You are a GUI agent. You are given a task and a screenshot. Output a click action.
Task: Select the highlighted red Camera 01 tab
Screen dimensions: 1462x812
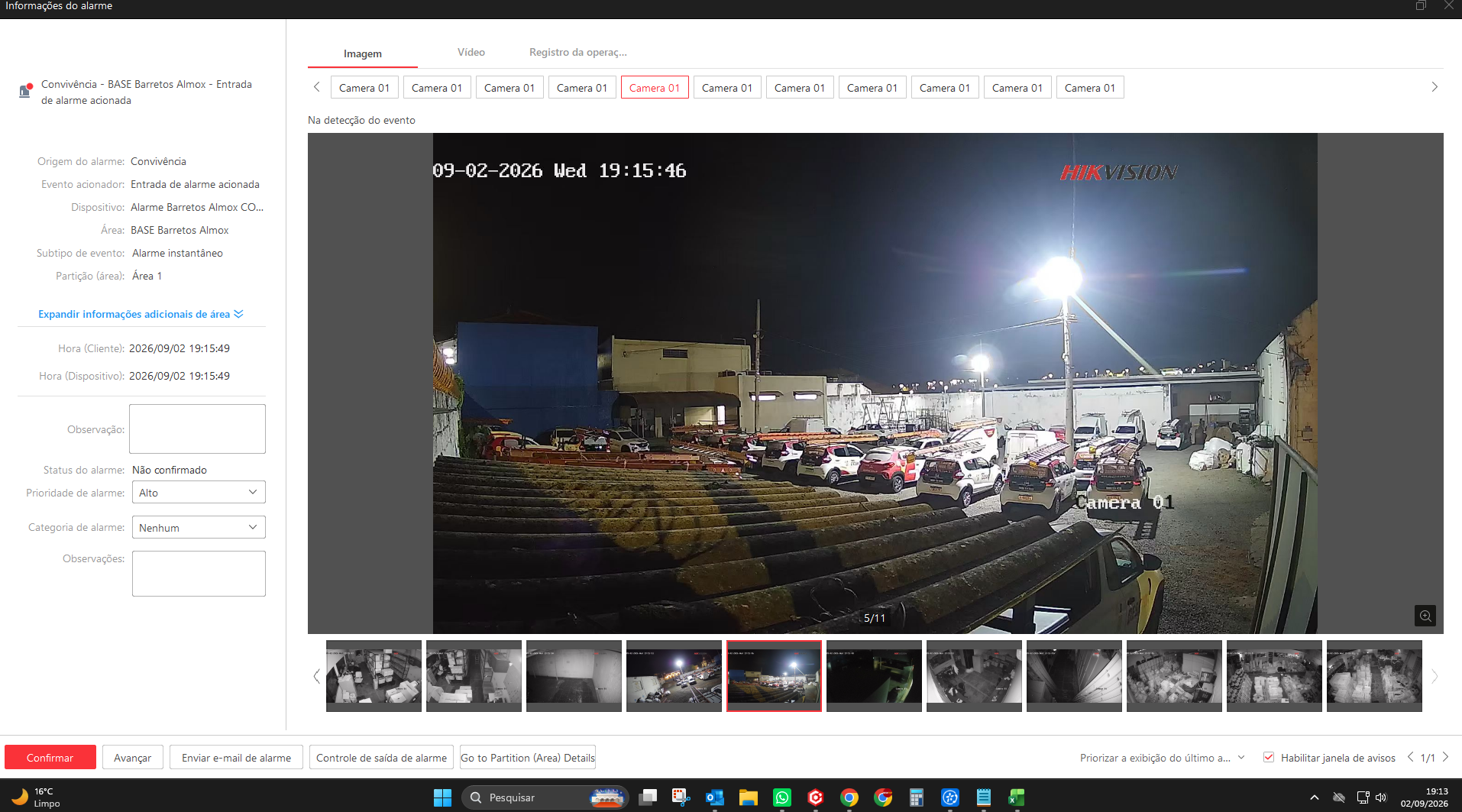[655, 87]
